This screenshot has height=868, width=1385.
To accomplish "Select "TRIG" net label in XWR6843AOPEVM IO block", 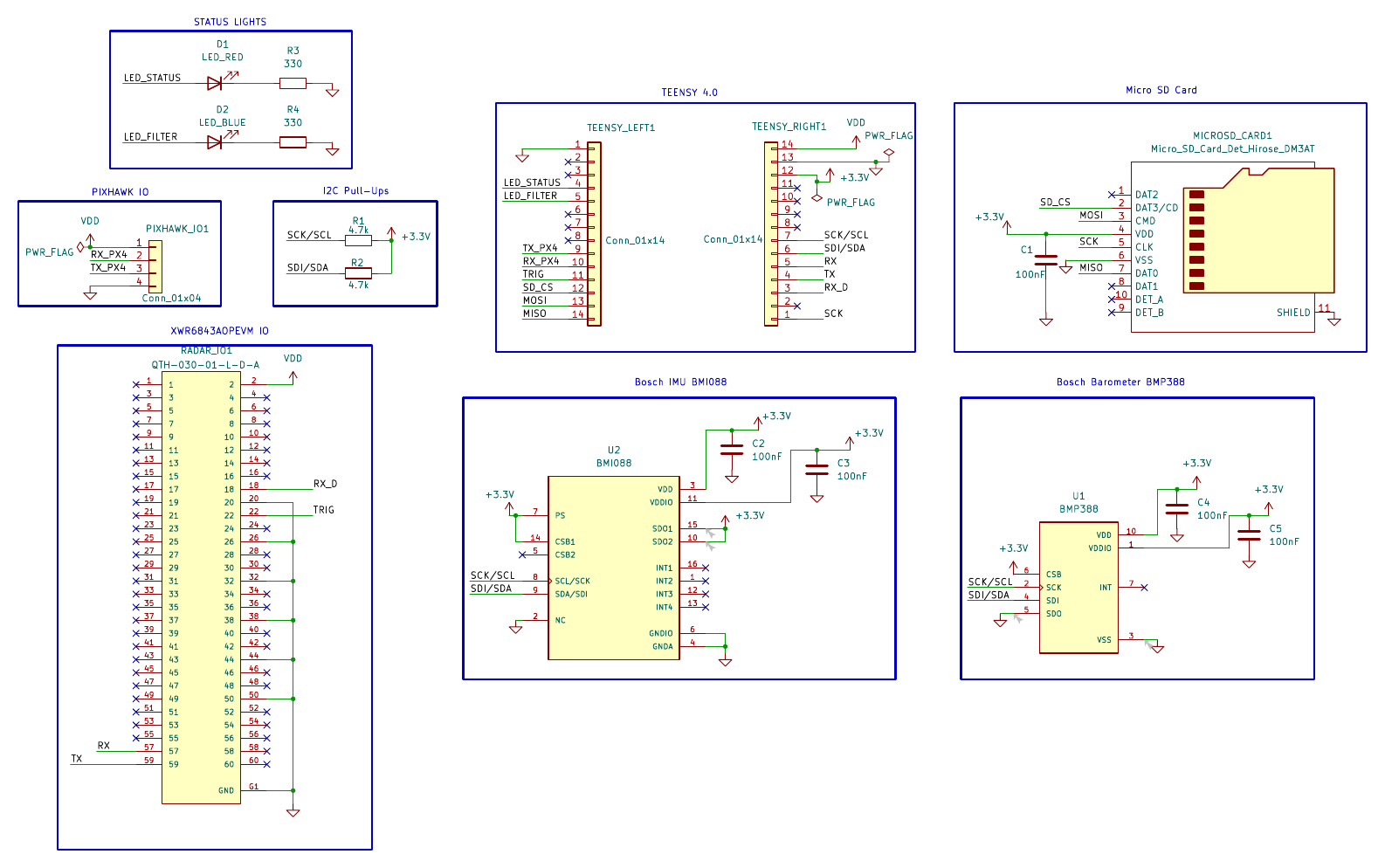I will pyautogui.click(x=324, y=510).
